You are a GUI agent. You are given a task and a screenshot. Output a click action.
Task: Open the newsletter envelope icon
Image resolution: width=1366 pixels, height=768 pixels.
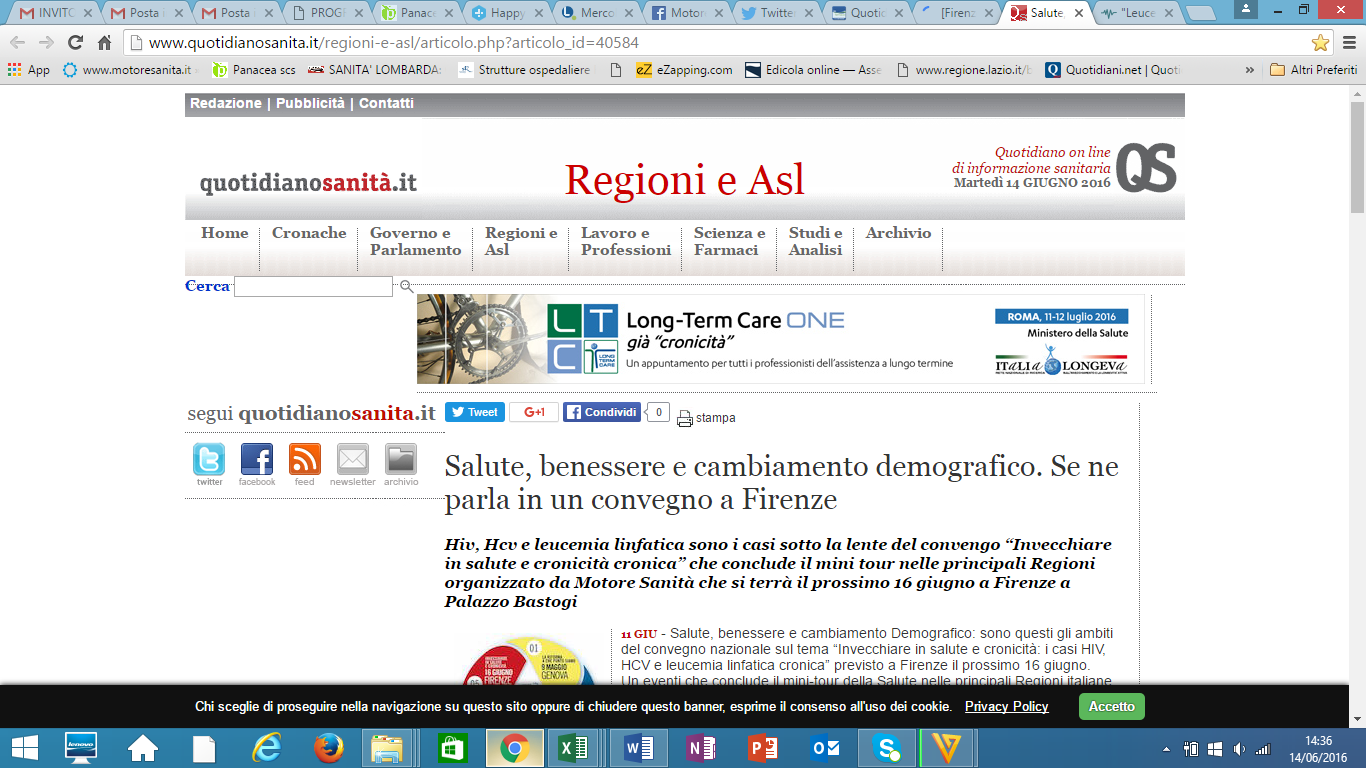[x=353, y=460]
